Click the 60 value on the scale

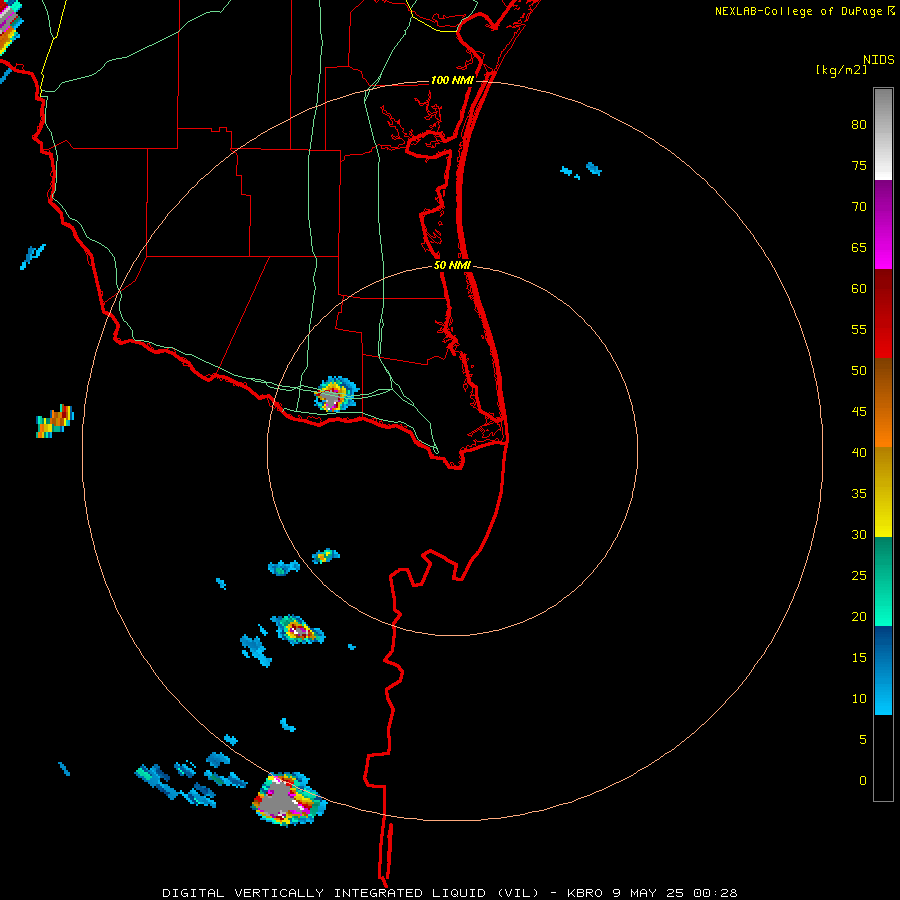pyautogui.click(x=859, y=289)
